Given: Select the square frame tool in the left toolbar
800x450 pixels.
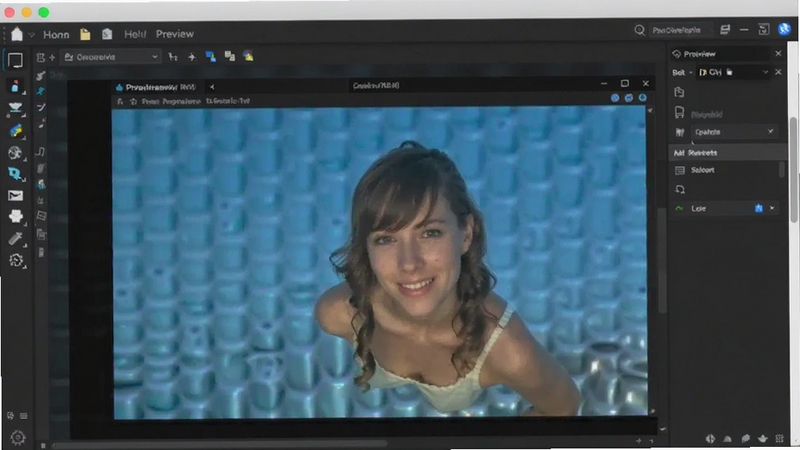Looking at the screenshot, I should point(15,60).
